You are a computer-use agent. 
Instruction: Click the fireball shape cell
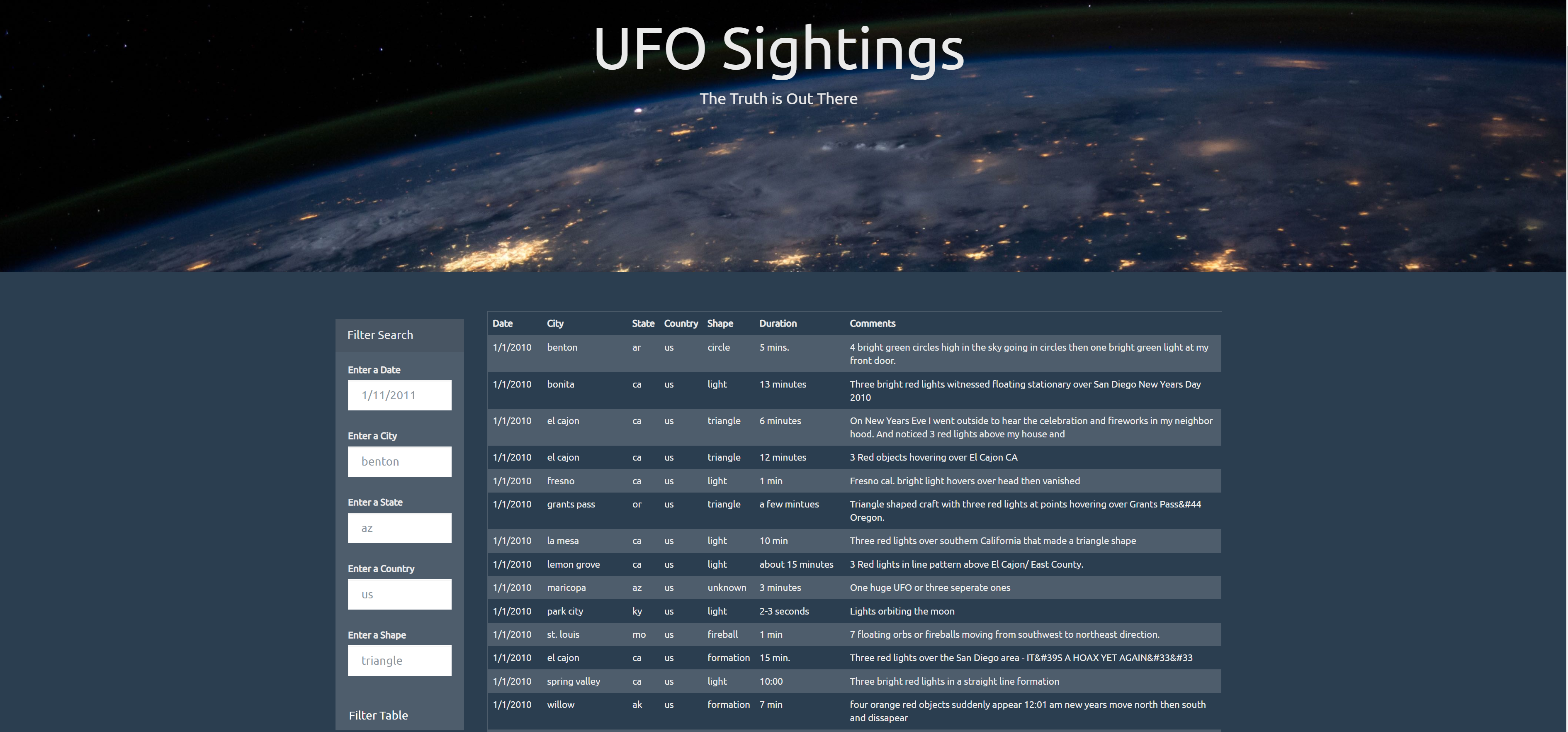[722, 634]
